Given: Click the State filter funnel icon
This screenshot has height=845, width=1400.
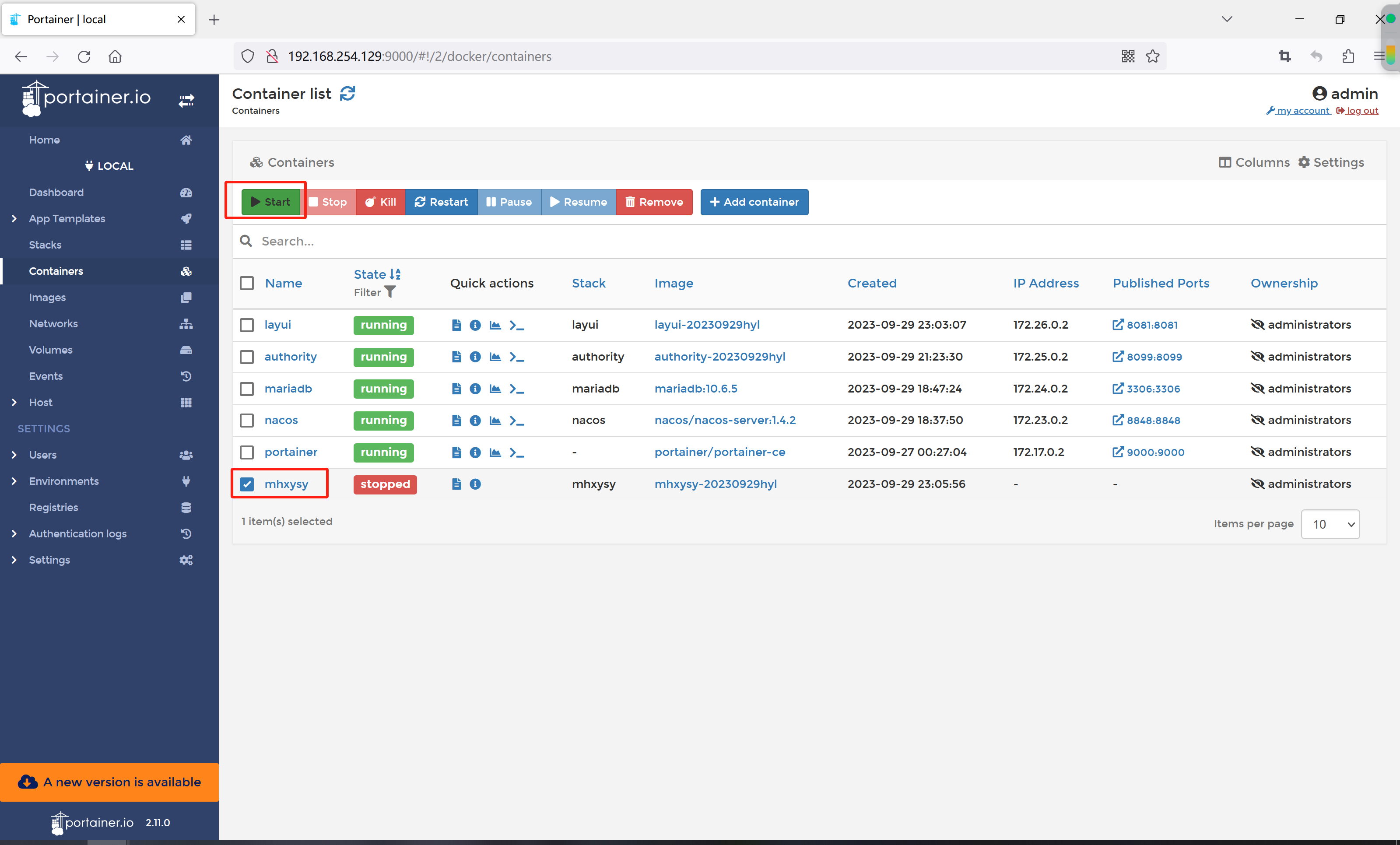Looking at the screenshot, I should pos(390,292).
